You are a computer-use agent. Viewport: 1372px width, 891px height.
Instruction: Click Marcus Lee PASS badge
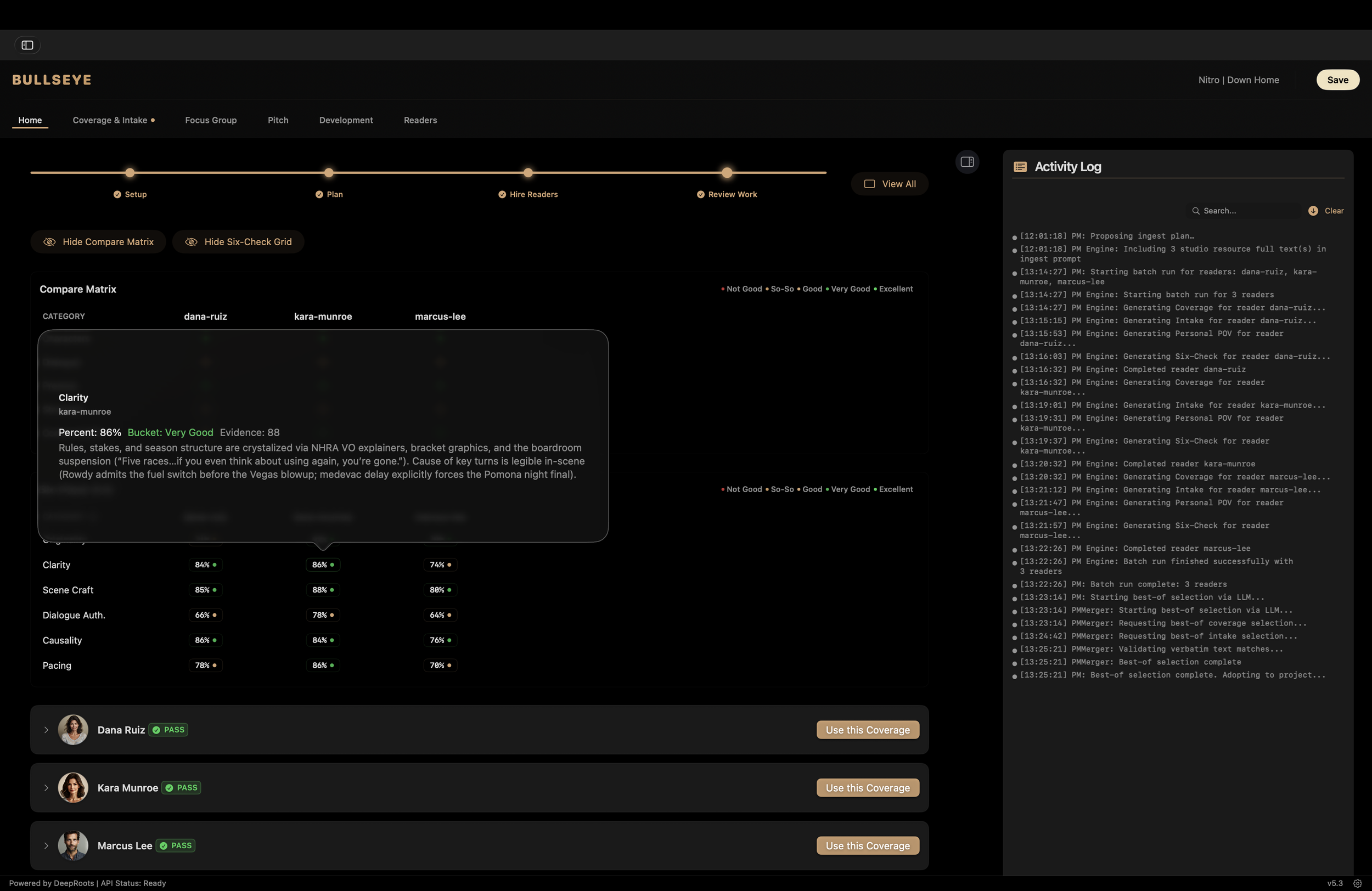[175, 845]
